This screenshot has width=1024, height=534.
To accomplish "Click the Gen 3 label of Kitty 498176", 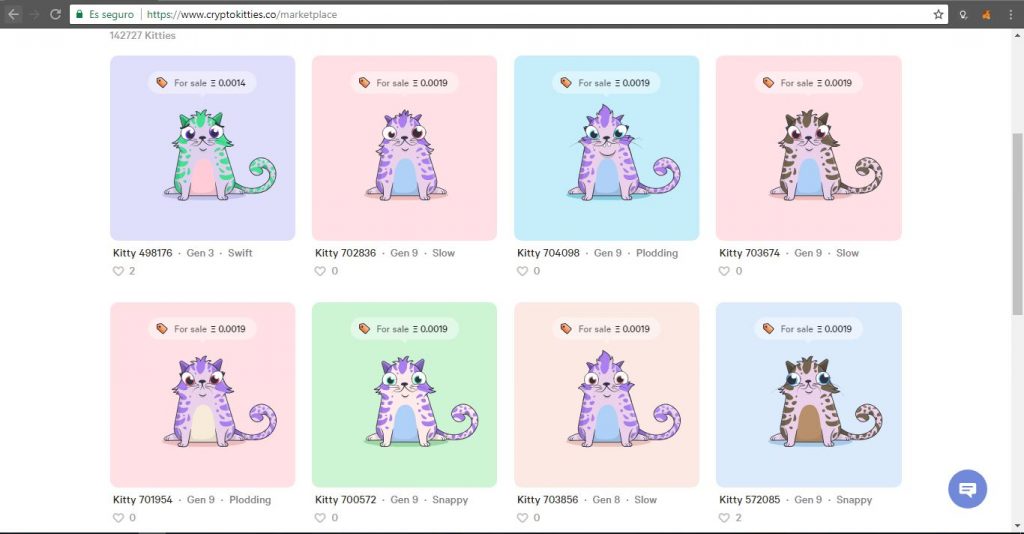I will [200, 253].
